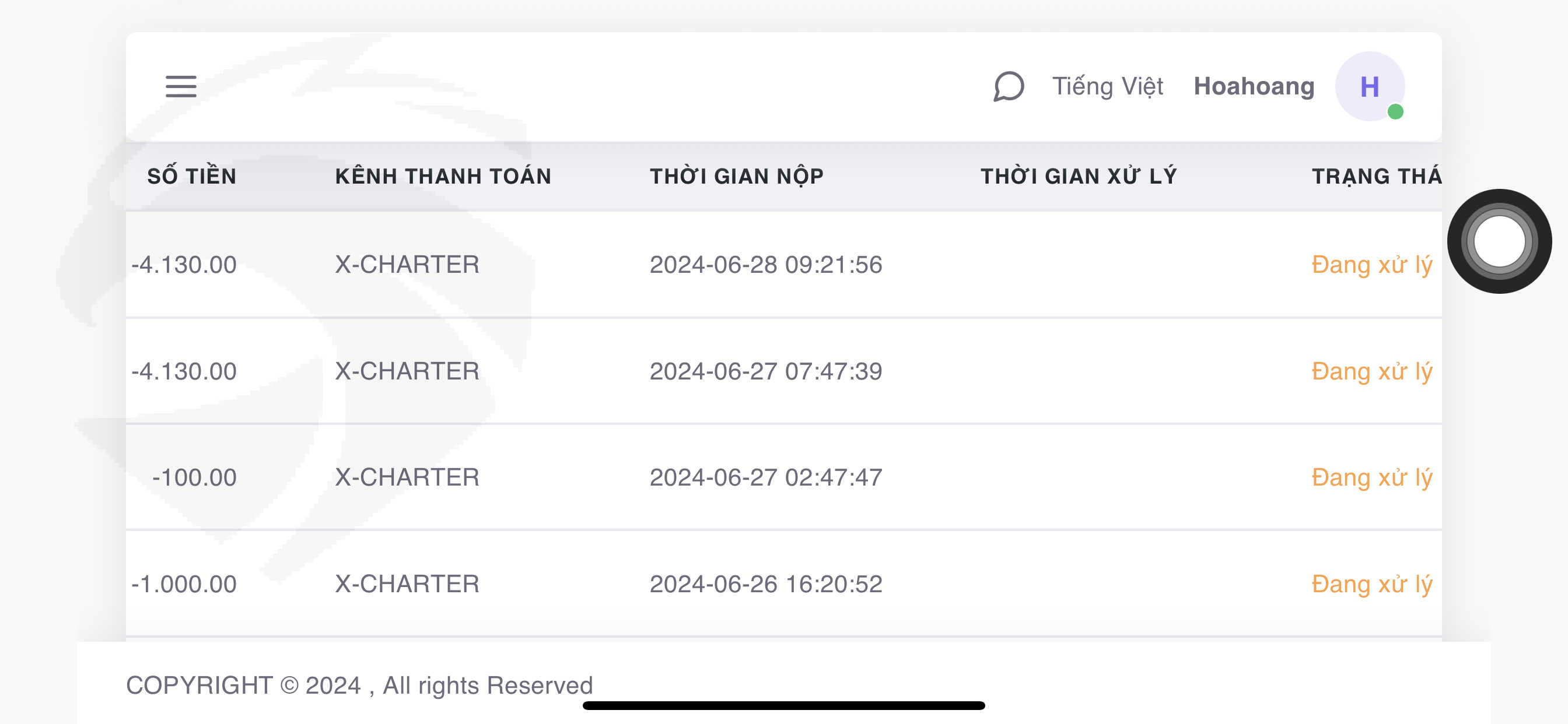Click the TRẠNG THÁI column header
The height and width of the screenshot is (724, 1568).
[x=1377, y=176]
